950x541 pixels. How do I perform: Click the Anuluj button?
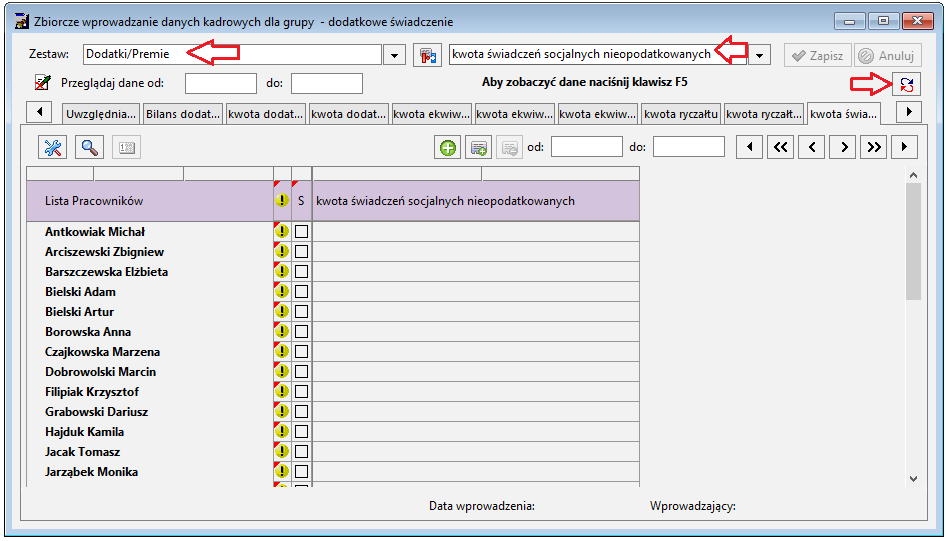click(888, 55)
